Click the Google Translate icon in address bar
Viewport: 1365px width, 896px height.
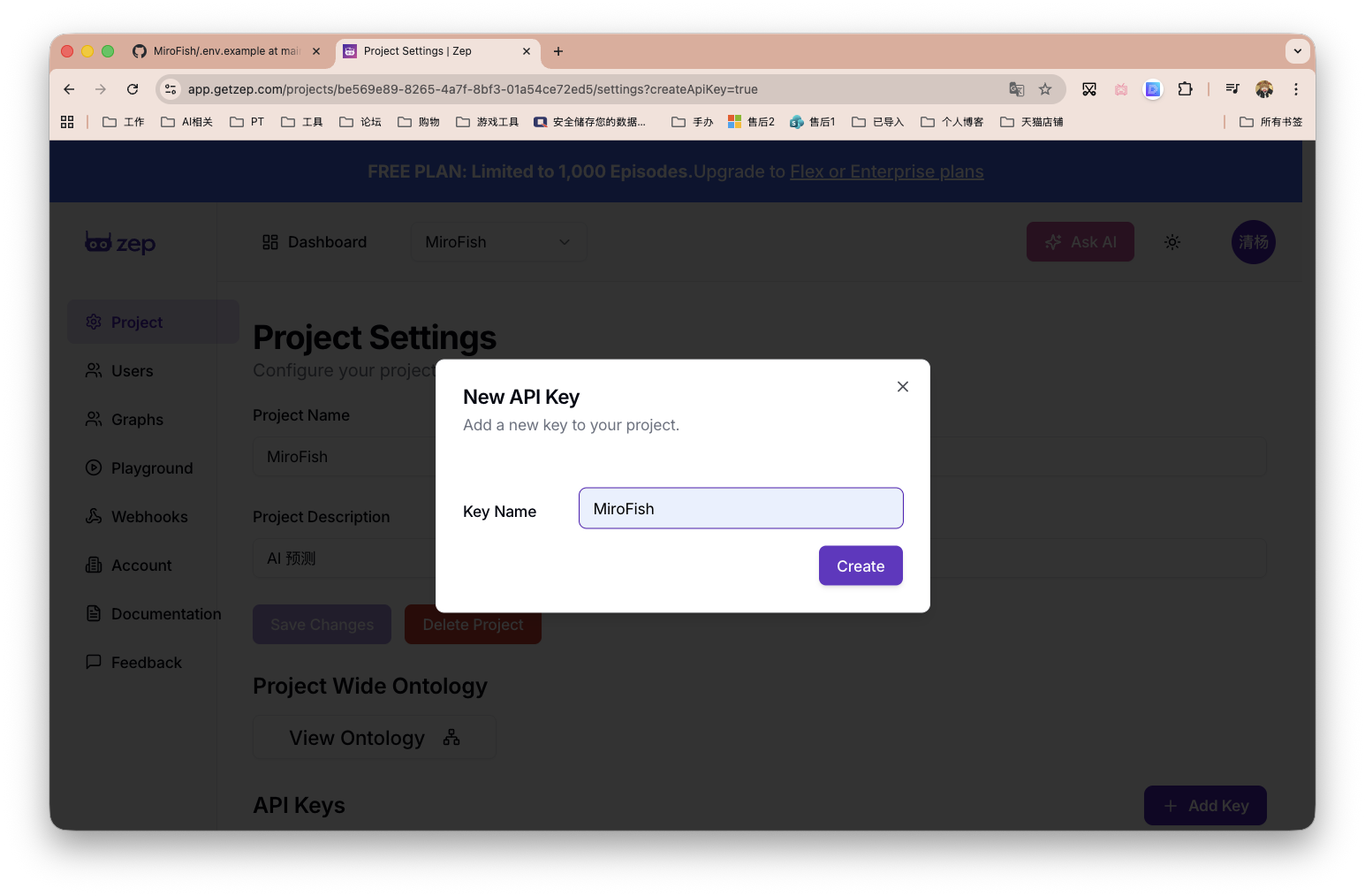pyautogui.click(x=1017, y=89)
